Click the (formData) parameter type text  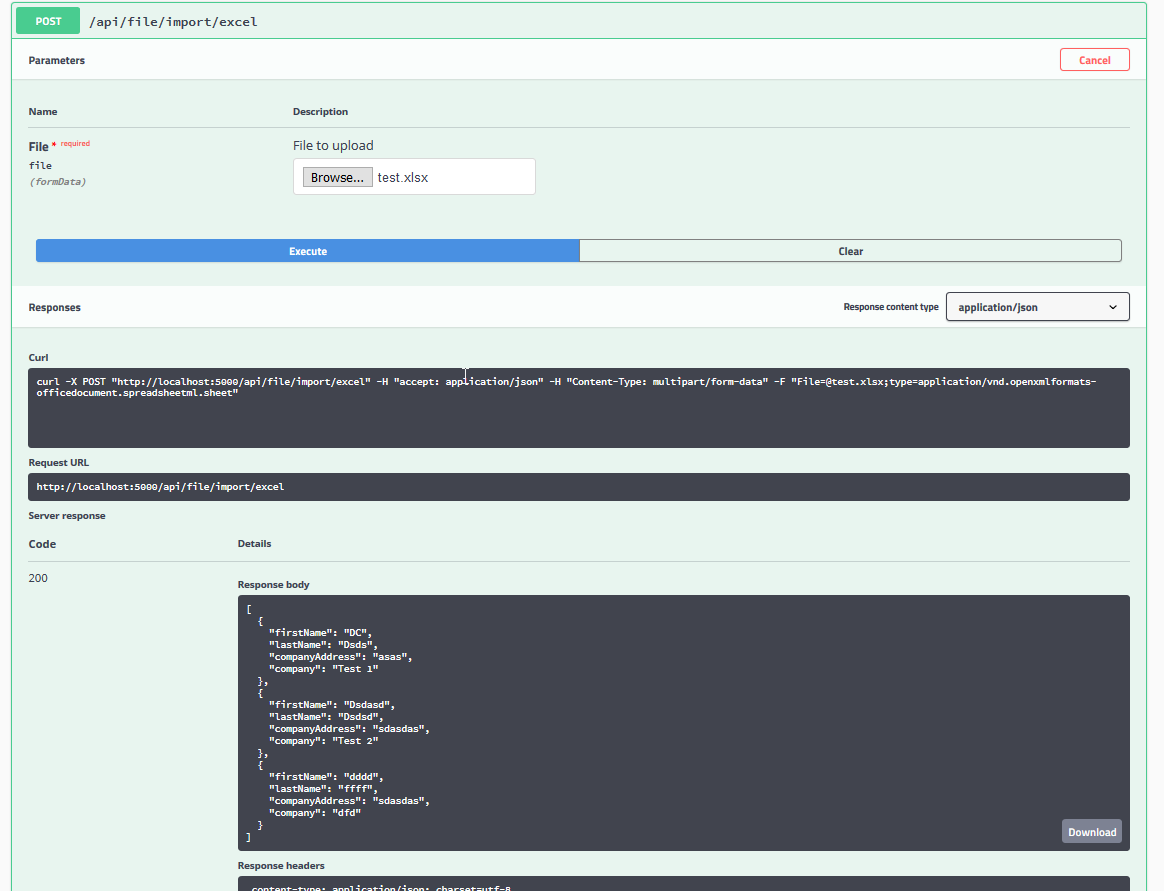[x=57, y=182]
